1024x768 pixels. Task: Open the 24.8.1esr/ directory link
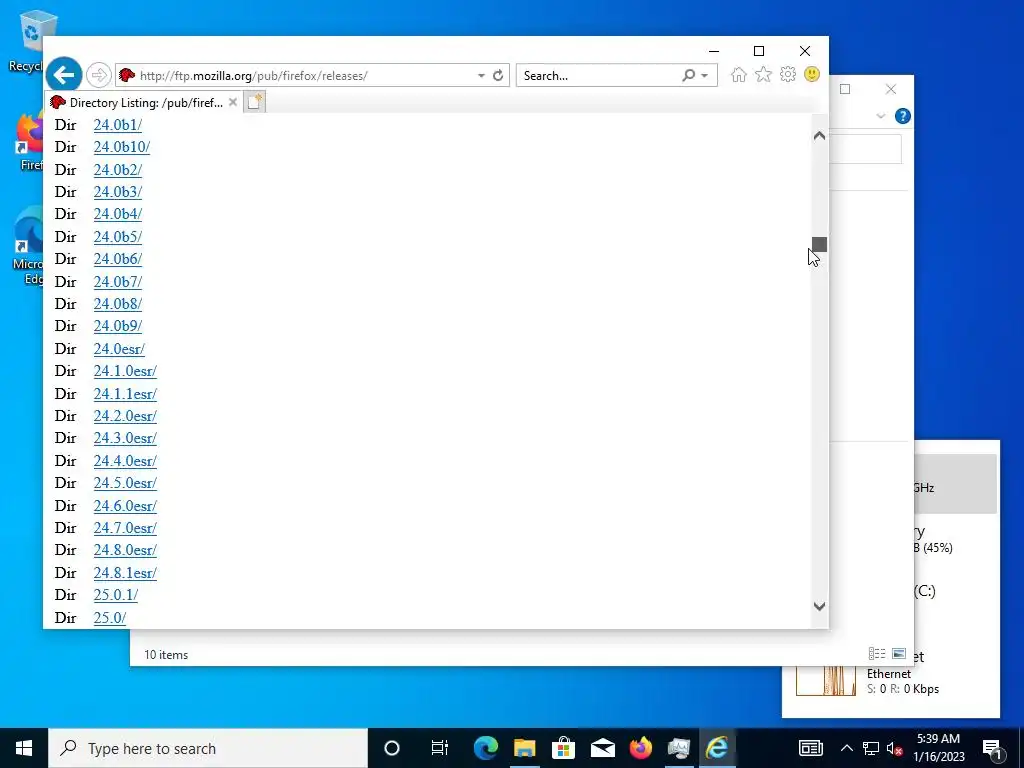[x=125, y=573]
